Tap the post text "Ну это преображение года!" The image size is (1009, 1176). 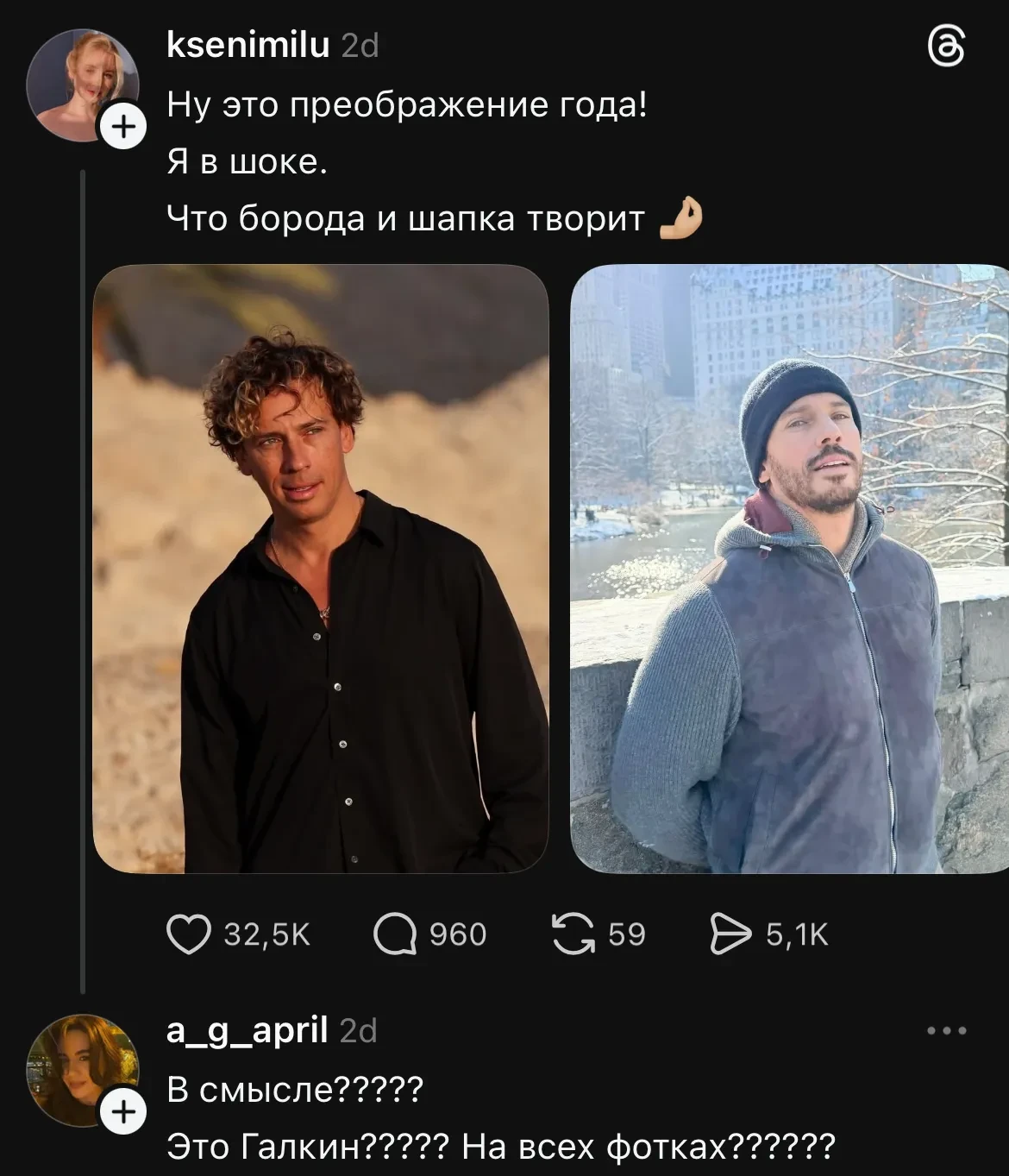(x=406, y=105)
